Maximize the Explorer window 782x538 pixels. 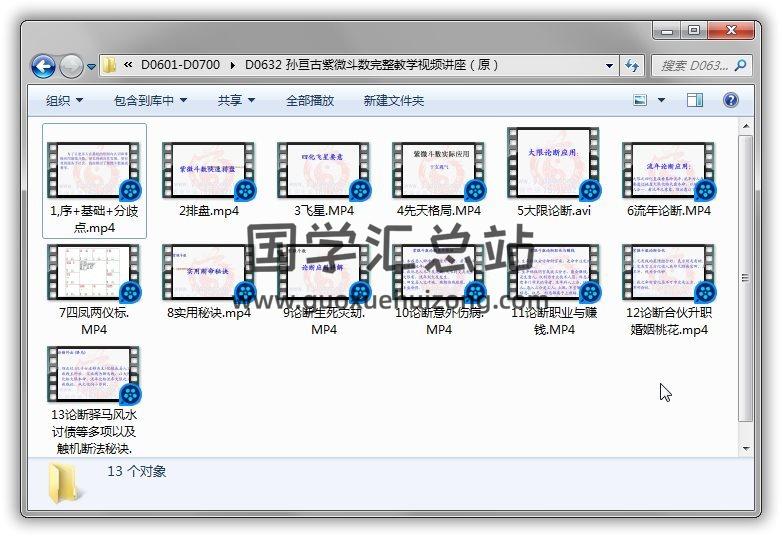(x=693, y=30)
